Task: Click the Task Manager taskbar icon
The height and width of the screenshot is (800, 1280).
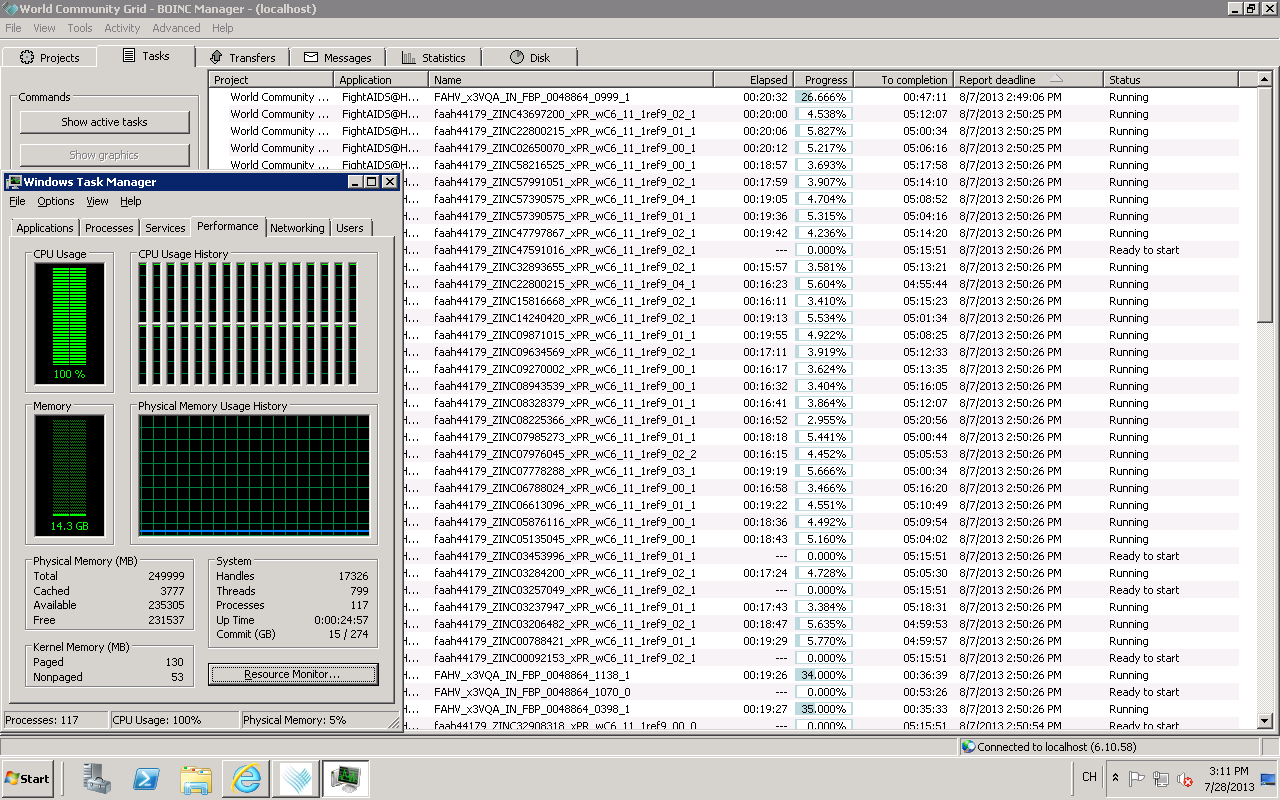Action: coord(347,778)
